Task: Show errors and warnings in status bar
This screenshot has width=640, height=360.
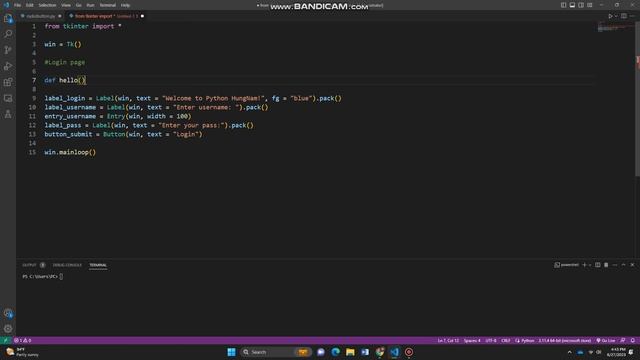Action: [23, 340]
